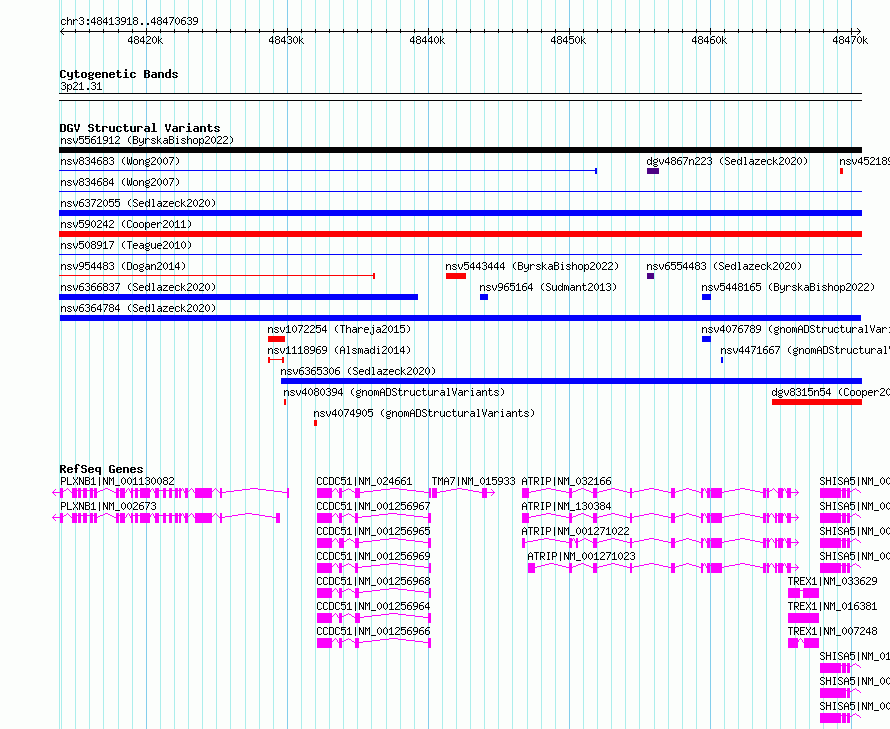The image size is (890, 729).
Task: Click the nsv6366837 blue variant bar
Action: [x=238, y=297]
